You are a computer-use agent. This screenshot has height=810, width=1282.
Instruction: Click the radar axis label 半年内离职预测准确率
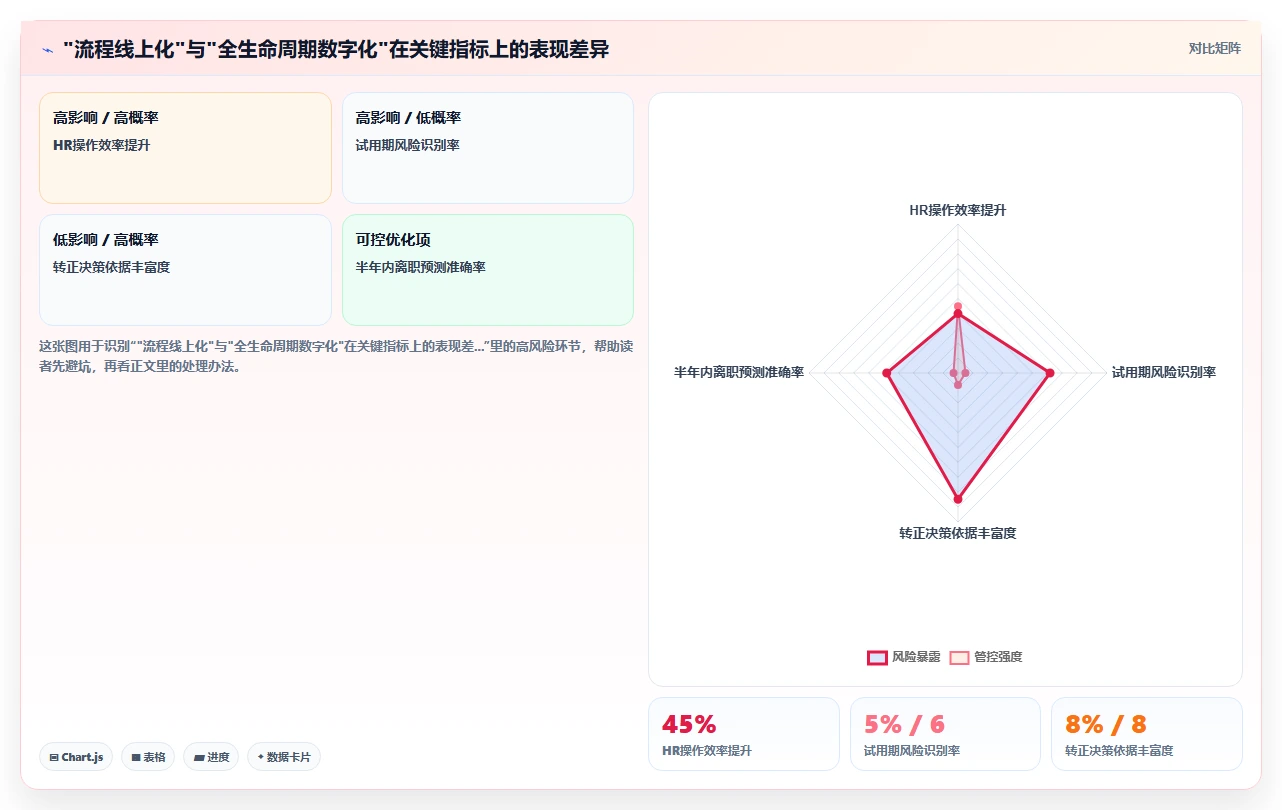(739, 372)
